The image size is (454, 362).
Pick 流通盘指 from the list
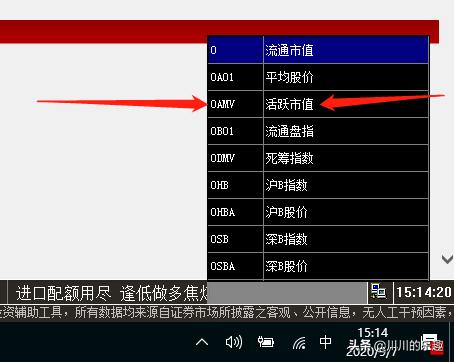[x=318, y=131]
